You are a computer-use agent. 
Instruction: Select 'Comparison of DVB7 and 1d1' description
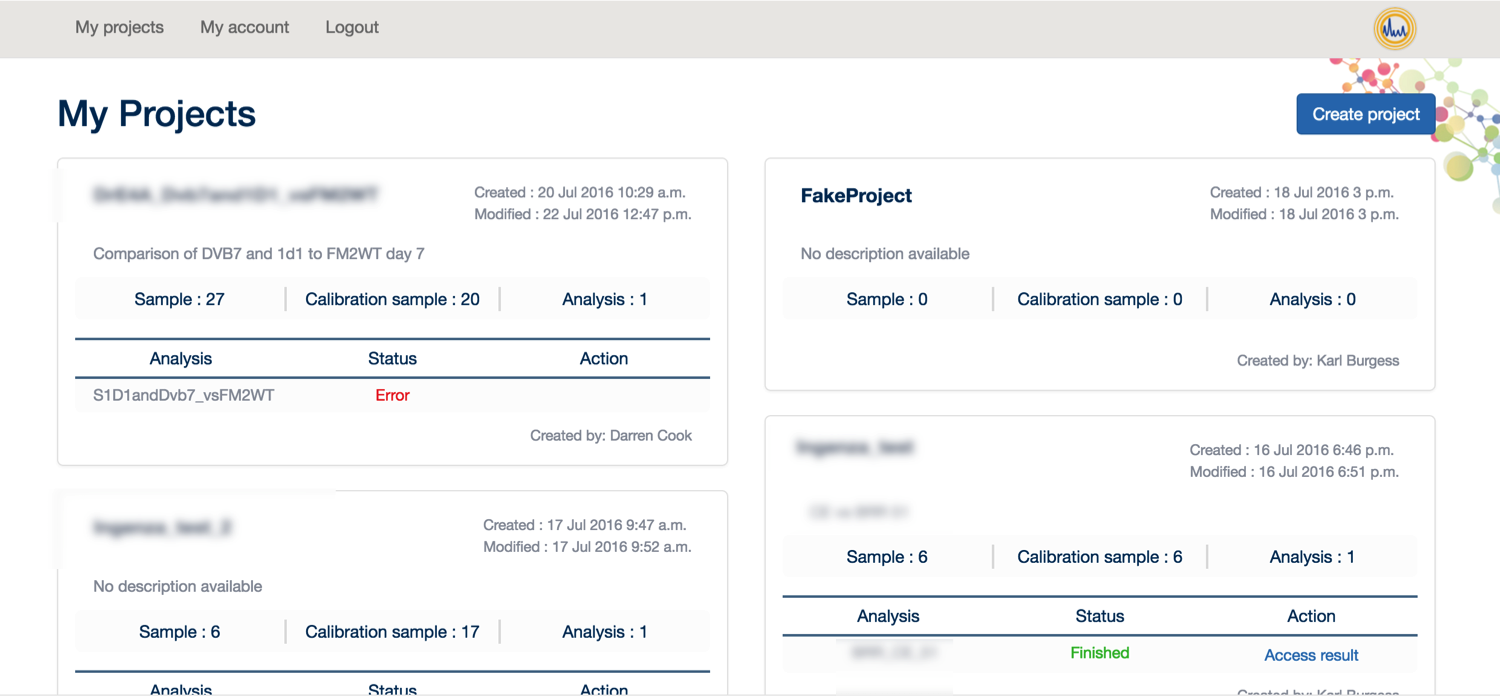259,254
